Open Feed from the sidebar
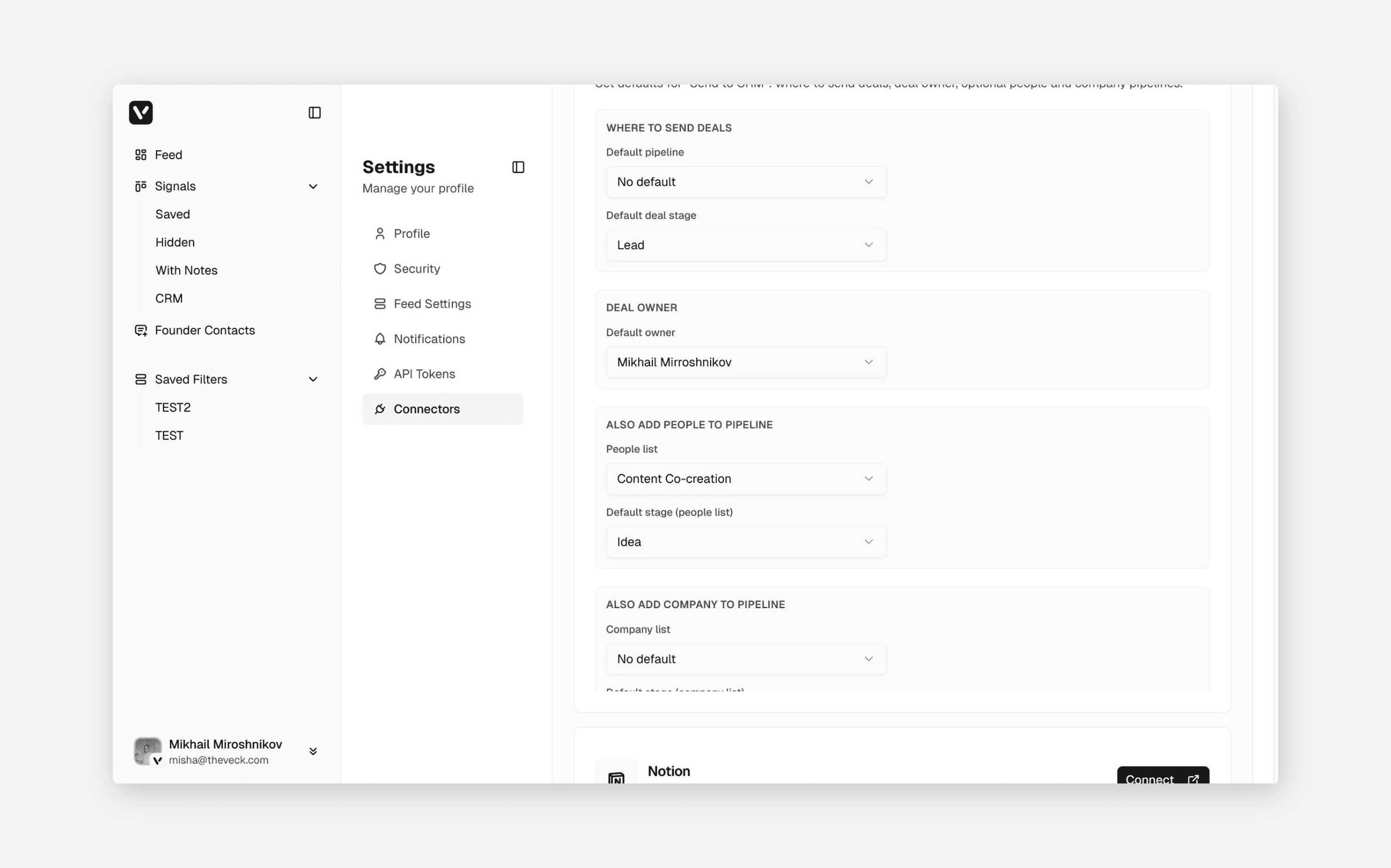This screenshot has height=868, width=1391. click(168, 155)
